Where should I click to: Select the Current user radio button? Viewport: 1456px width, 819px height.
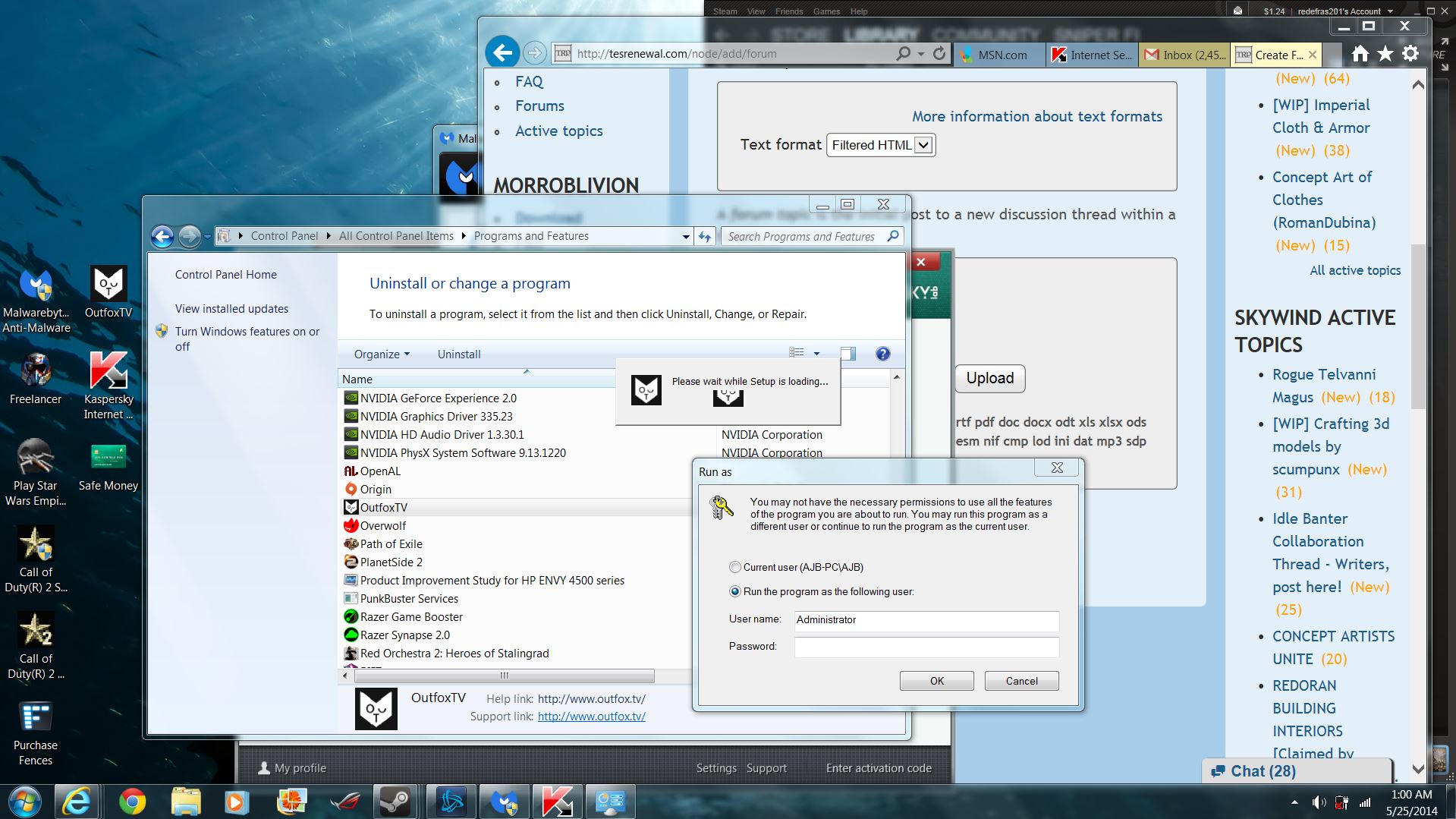pos(734,567)
